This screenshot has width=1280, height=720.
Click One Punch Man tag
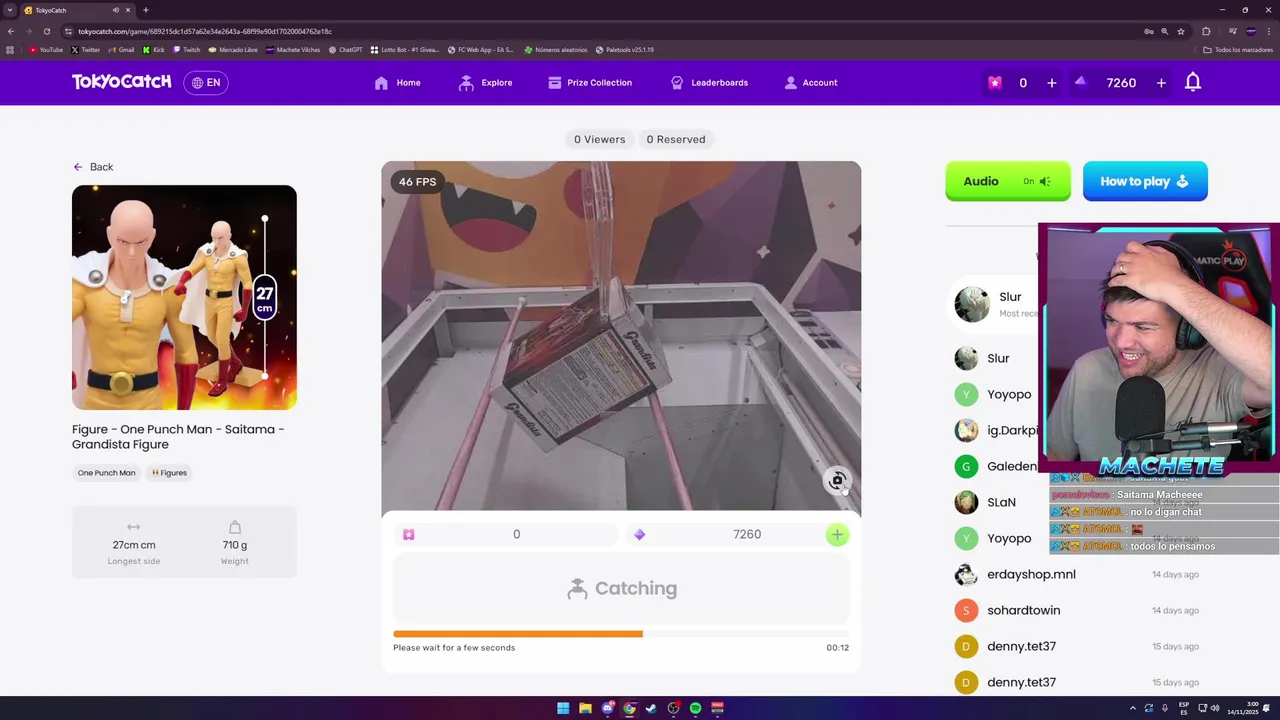[106, 473]
